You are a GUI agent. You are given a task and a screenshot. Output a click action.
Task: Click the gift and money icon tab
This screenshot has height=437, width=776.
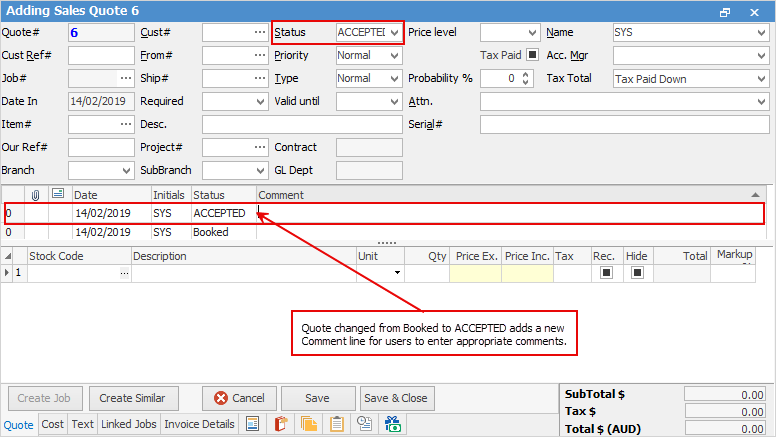[x=393, y=424]
